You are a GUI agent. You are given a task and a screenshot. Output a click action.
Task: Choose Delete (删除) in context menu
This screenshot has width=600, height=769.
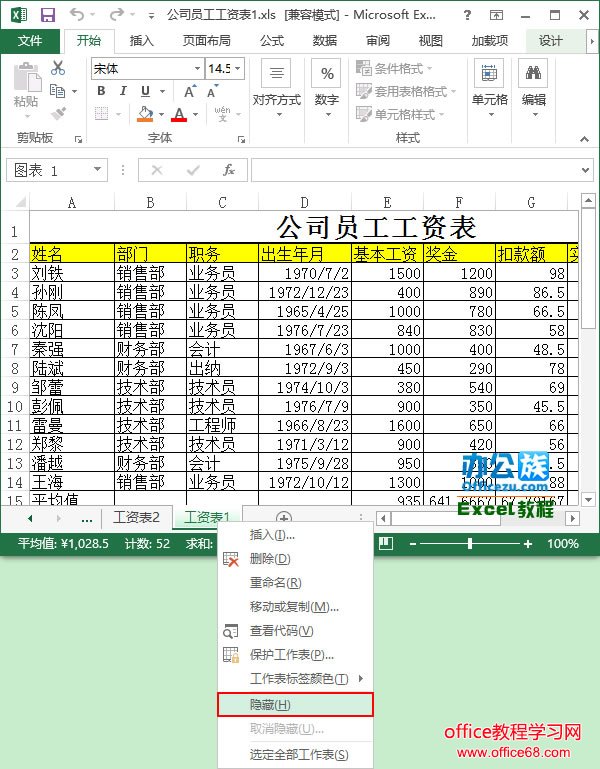tap(295, 559)
